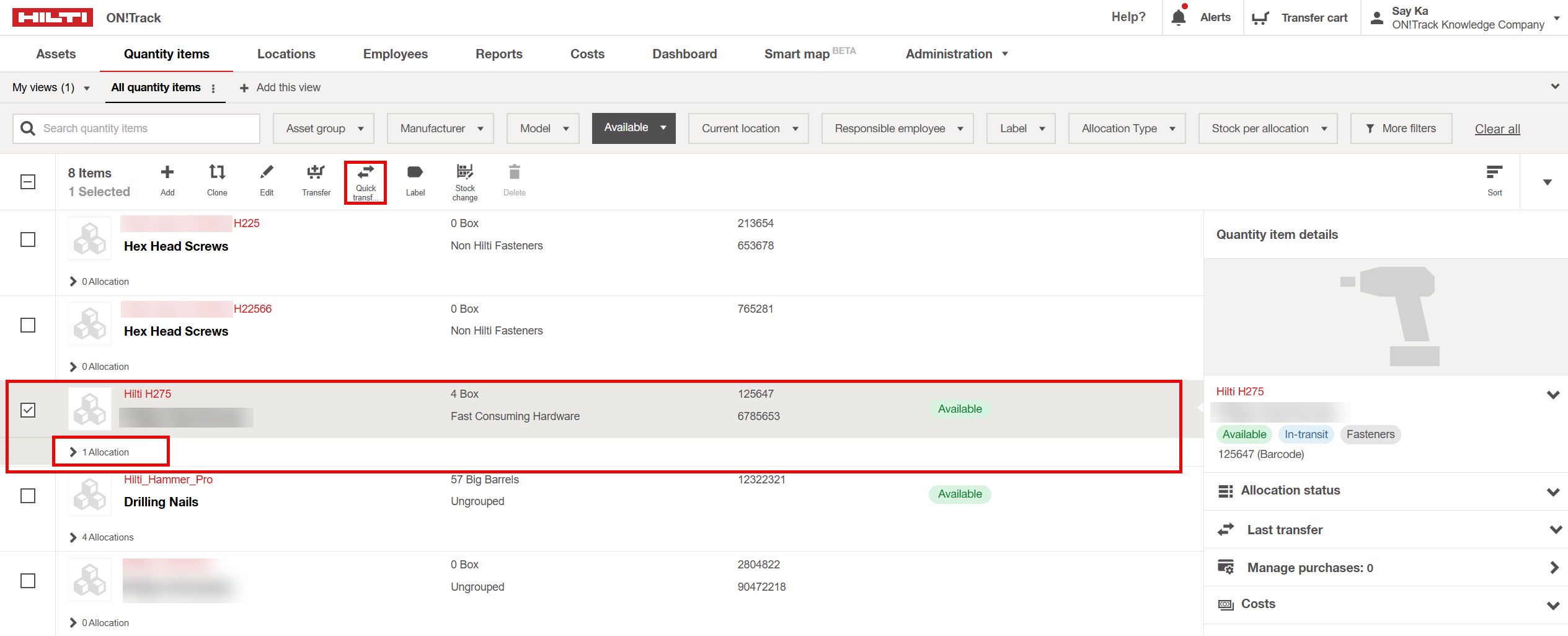1568x636 pixels.
Task: Open the Current location dropdown
Action: pos(748,128)
